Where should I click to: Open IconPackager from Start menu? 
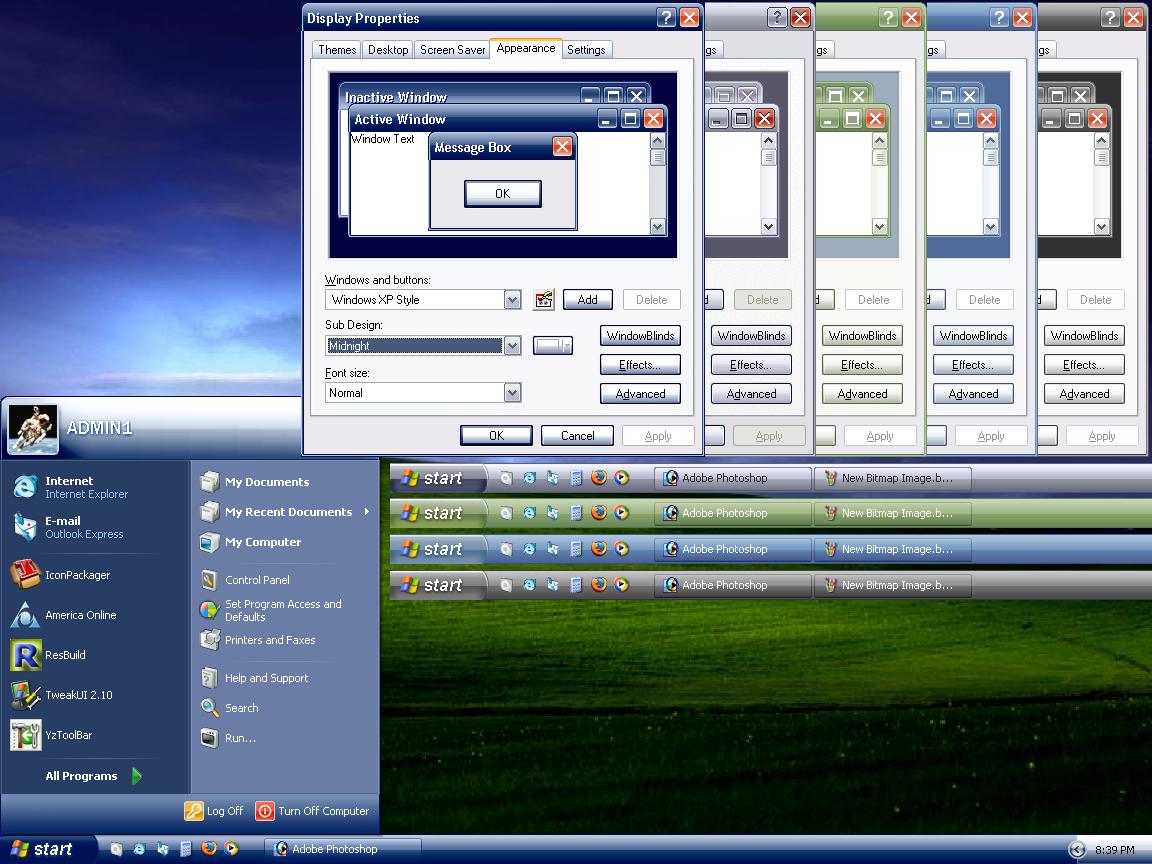[61, 575]
